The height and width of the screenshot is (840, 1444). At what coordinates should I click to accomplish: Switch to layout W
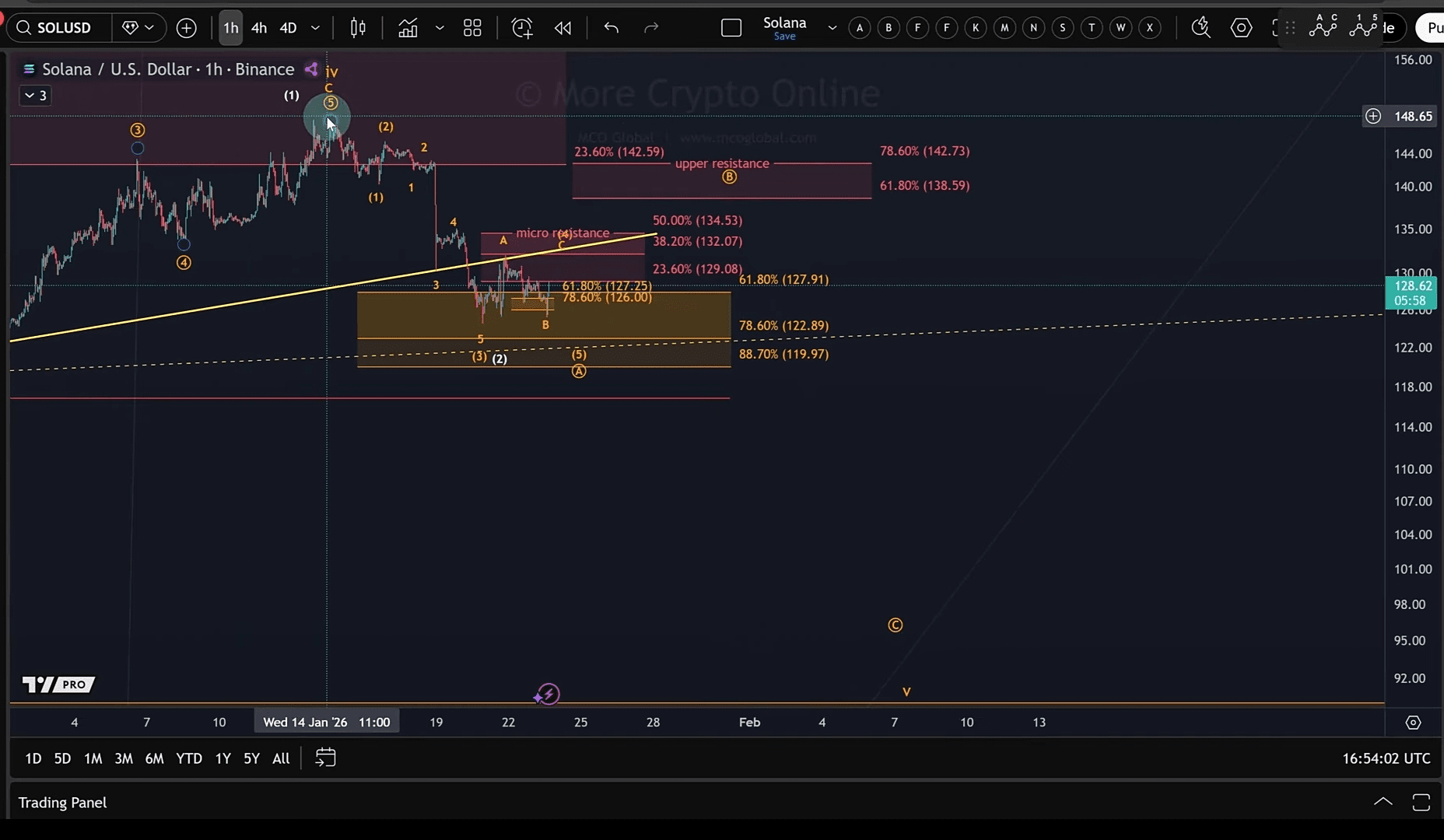pyautogui.click(x=1120, y=28)
